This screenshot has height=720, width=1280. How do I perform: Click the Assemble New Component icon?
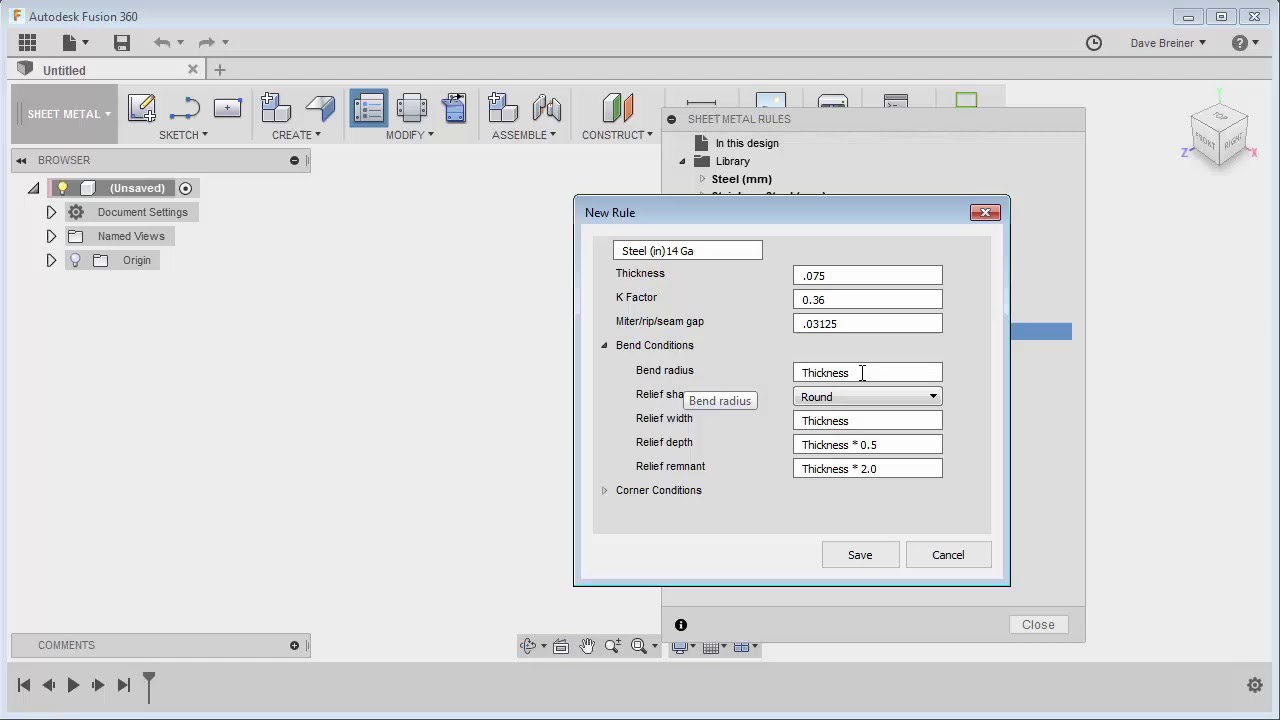click(x=502, y=108)
